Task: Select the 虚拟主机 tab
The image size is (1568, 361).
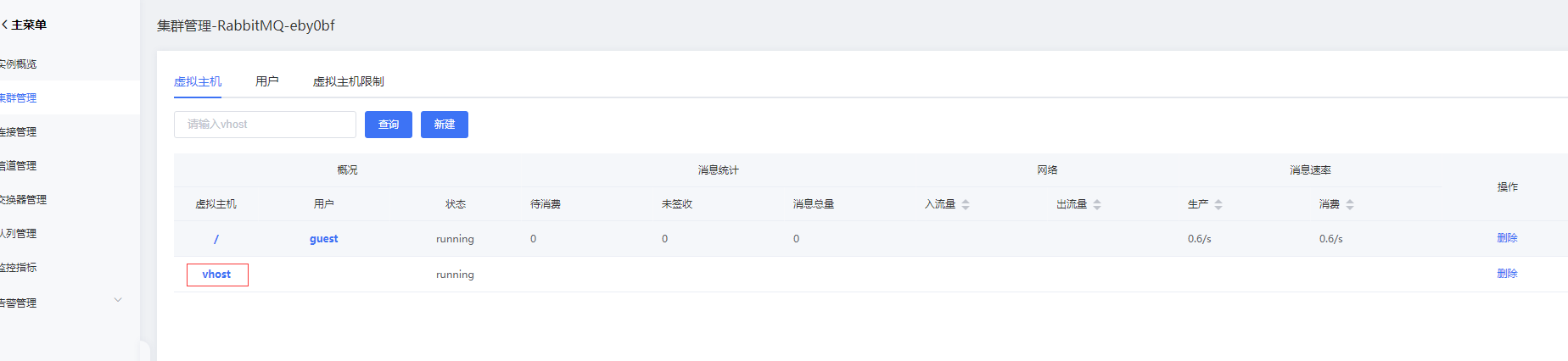Action: 198,81
